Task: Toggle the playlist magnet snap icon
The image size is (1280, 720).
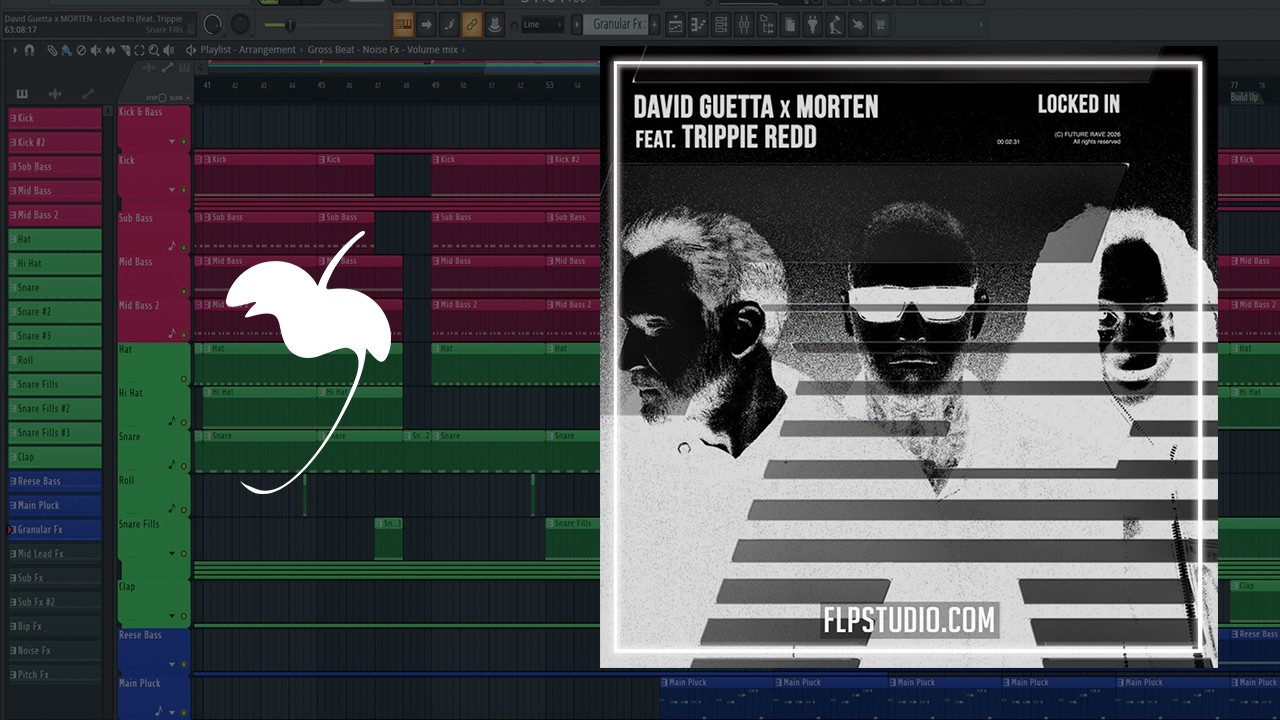Action: (29, 49)
